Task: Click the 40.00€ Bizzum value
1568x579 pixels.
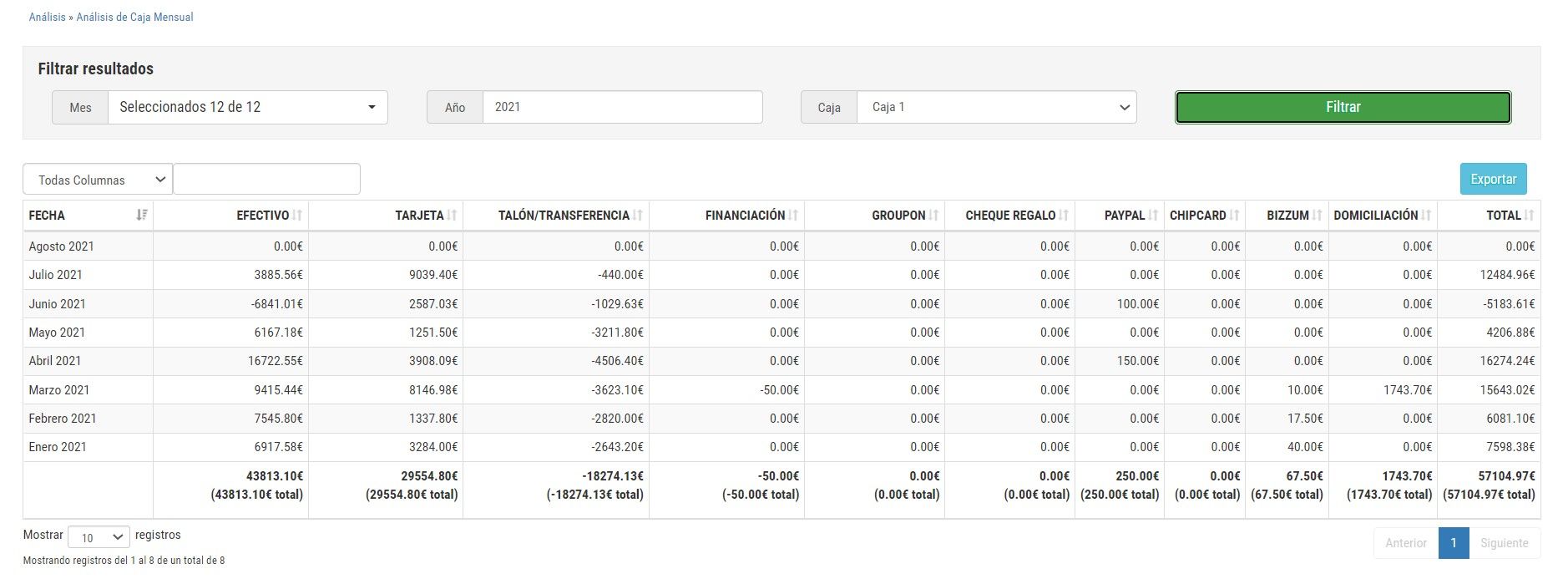Action: (x=1305, y=447)
